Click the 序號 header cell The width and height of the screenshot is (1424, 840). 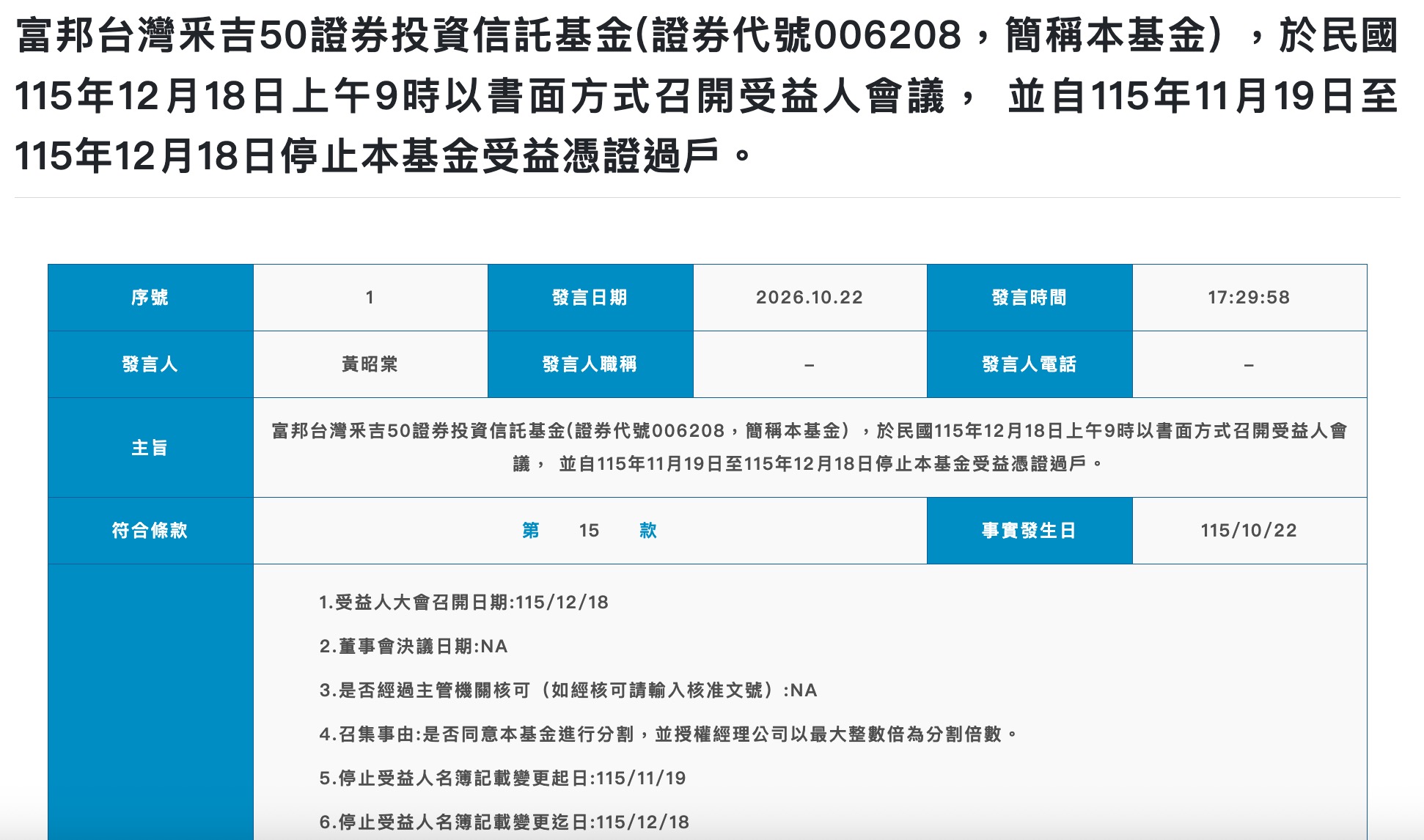(150, 298)
